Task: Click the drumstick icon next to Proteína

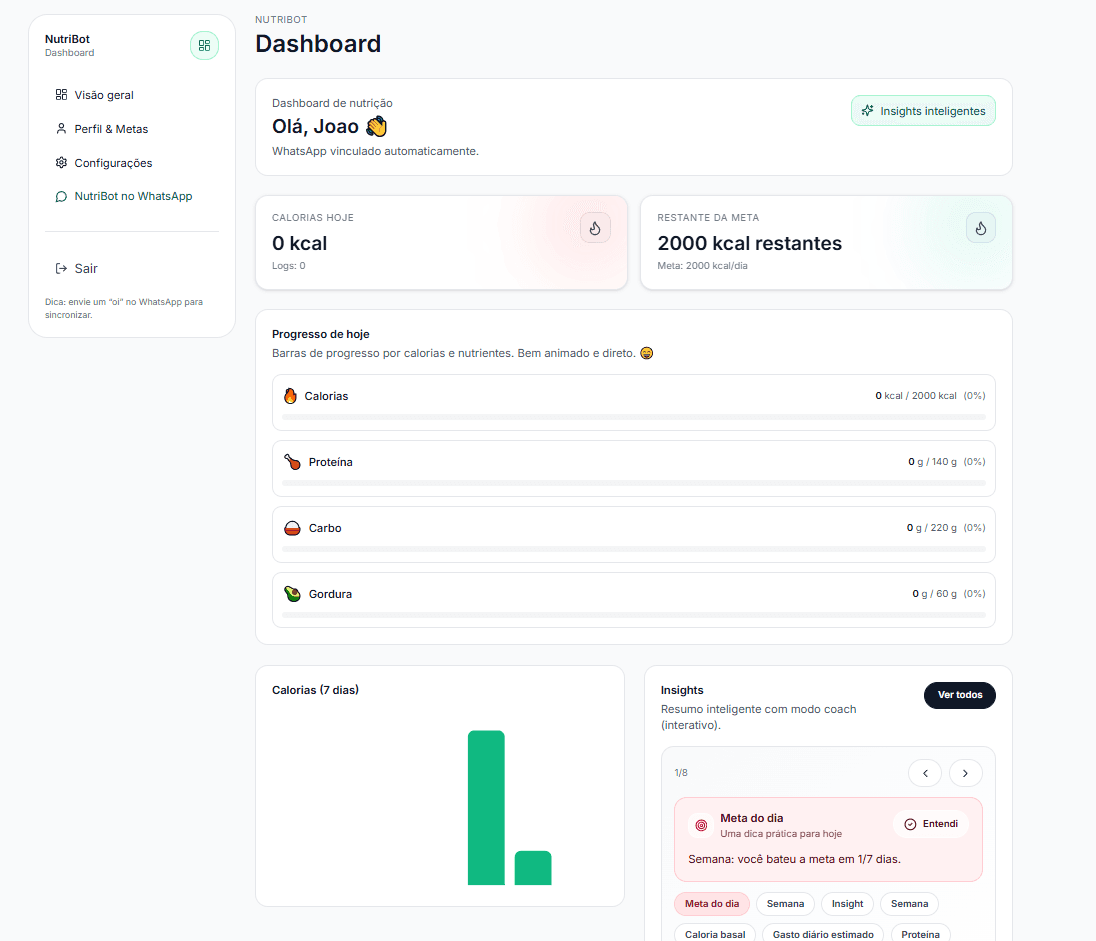Action: click(292, 462)
